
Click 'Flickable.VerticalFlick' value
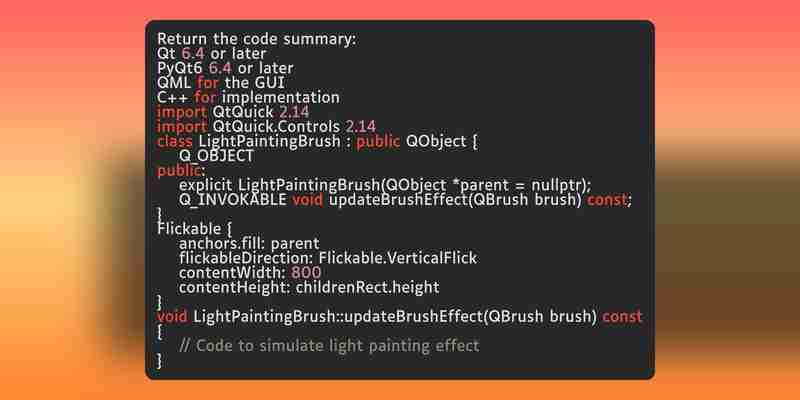397,258
